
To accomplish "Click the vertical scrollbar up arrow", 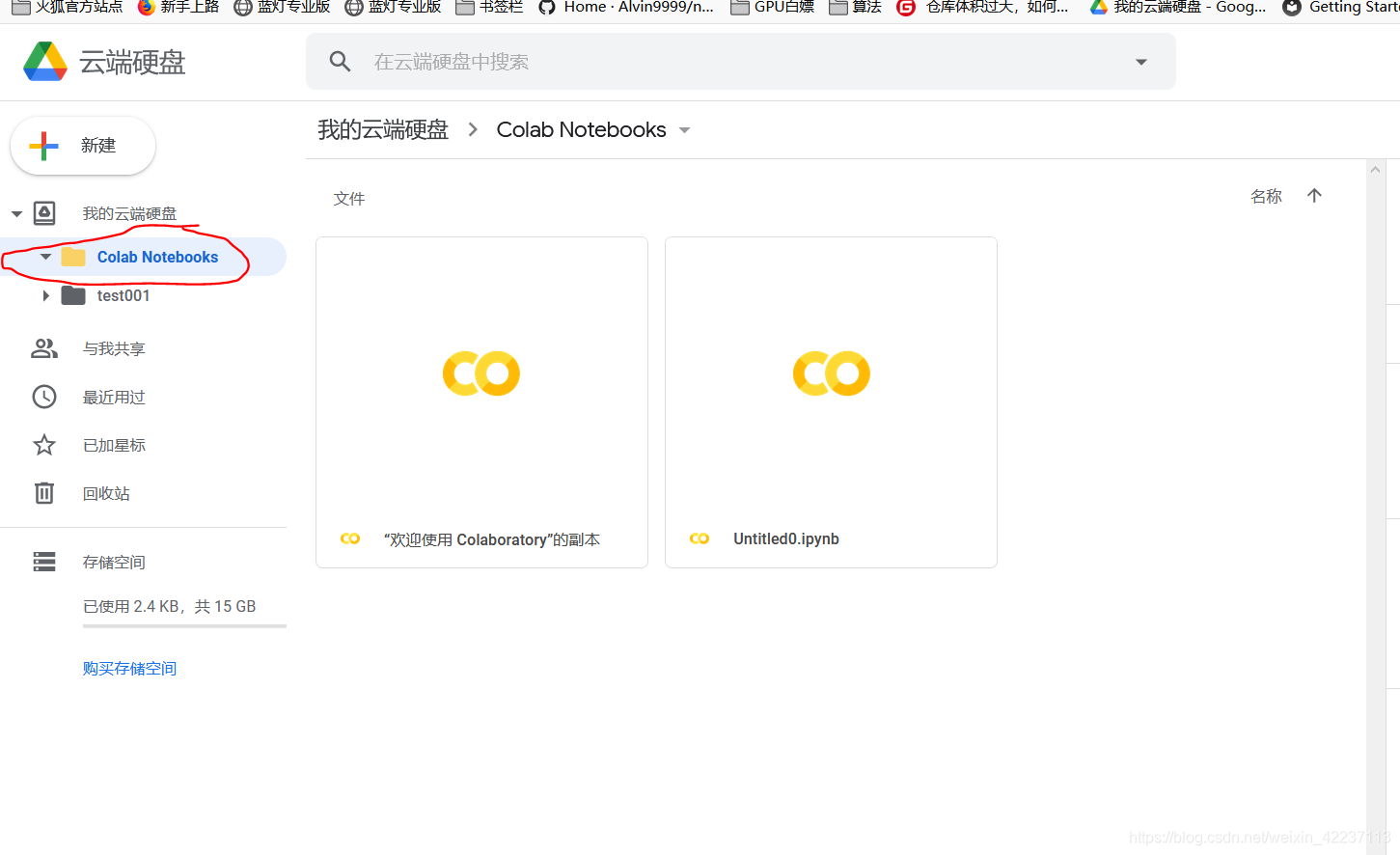I will (1375, 170).
